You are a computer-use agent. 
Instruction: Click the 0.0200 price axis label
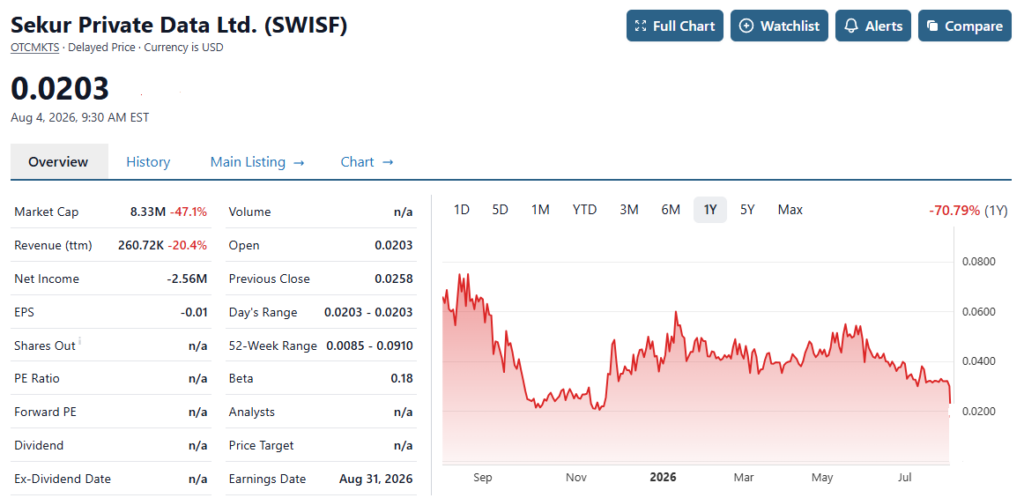(x=980, y=411)
